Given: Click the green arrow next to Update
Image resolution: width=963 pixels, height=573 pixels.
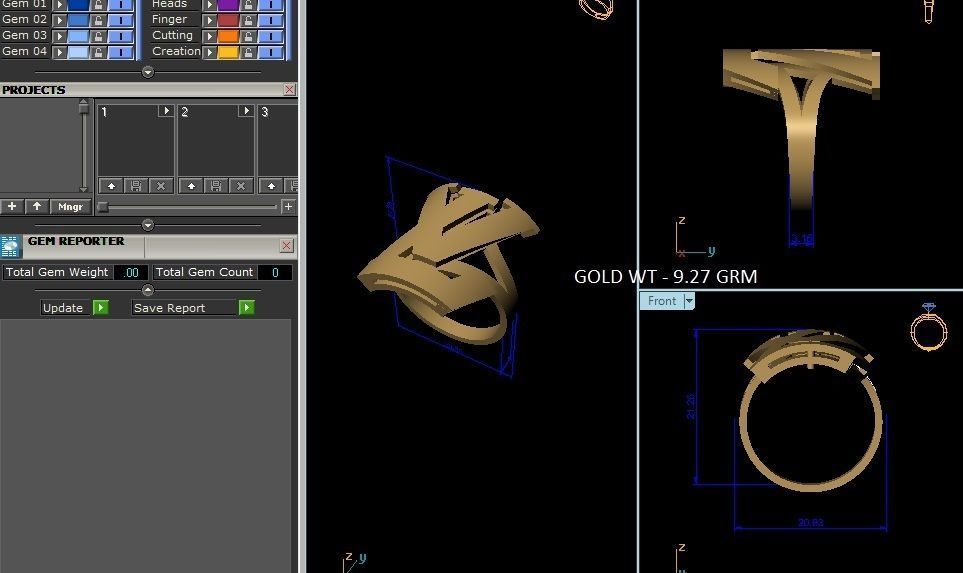Looking at the screenshot, I should [101, 308].
